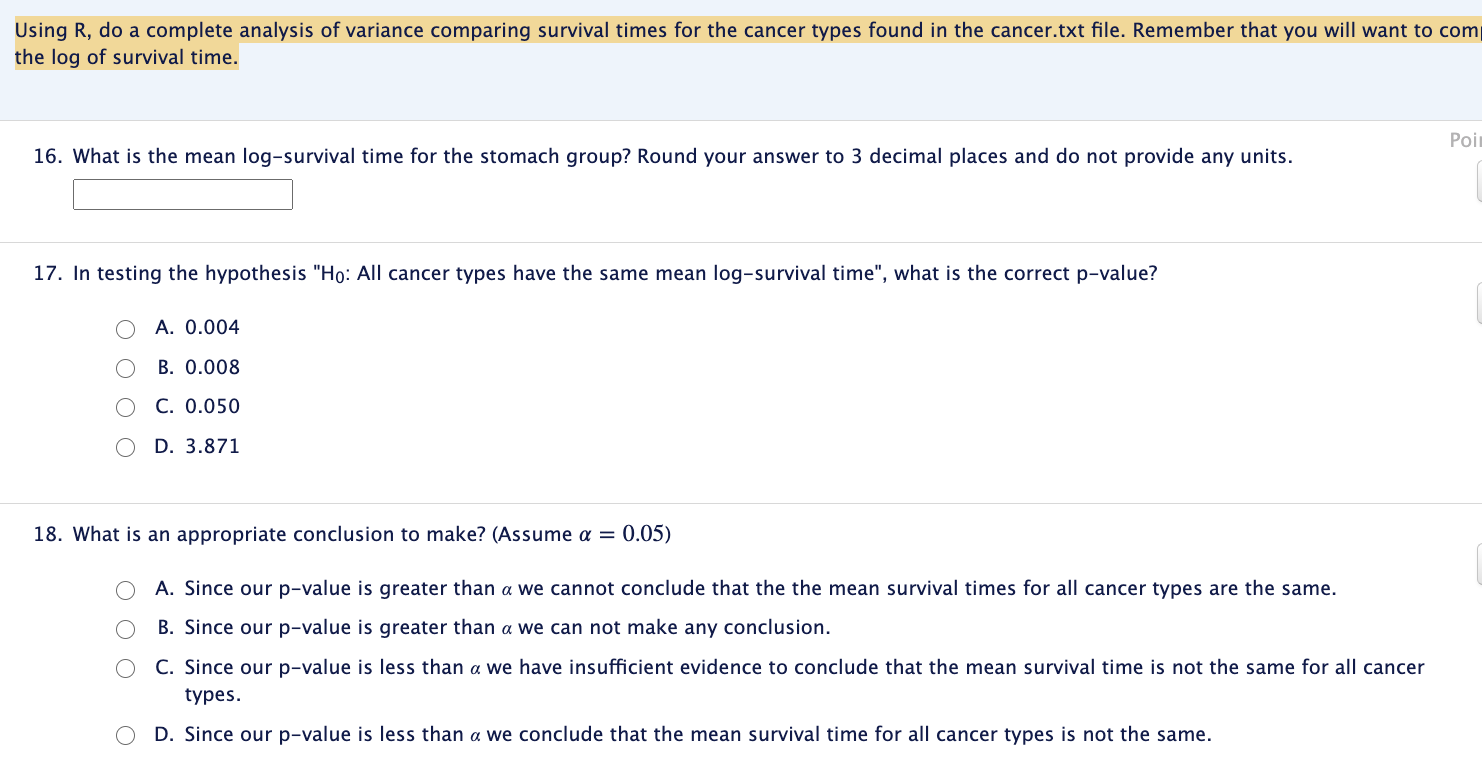
Task: Click the points box beside question 16
Action: 1479,181
